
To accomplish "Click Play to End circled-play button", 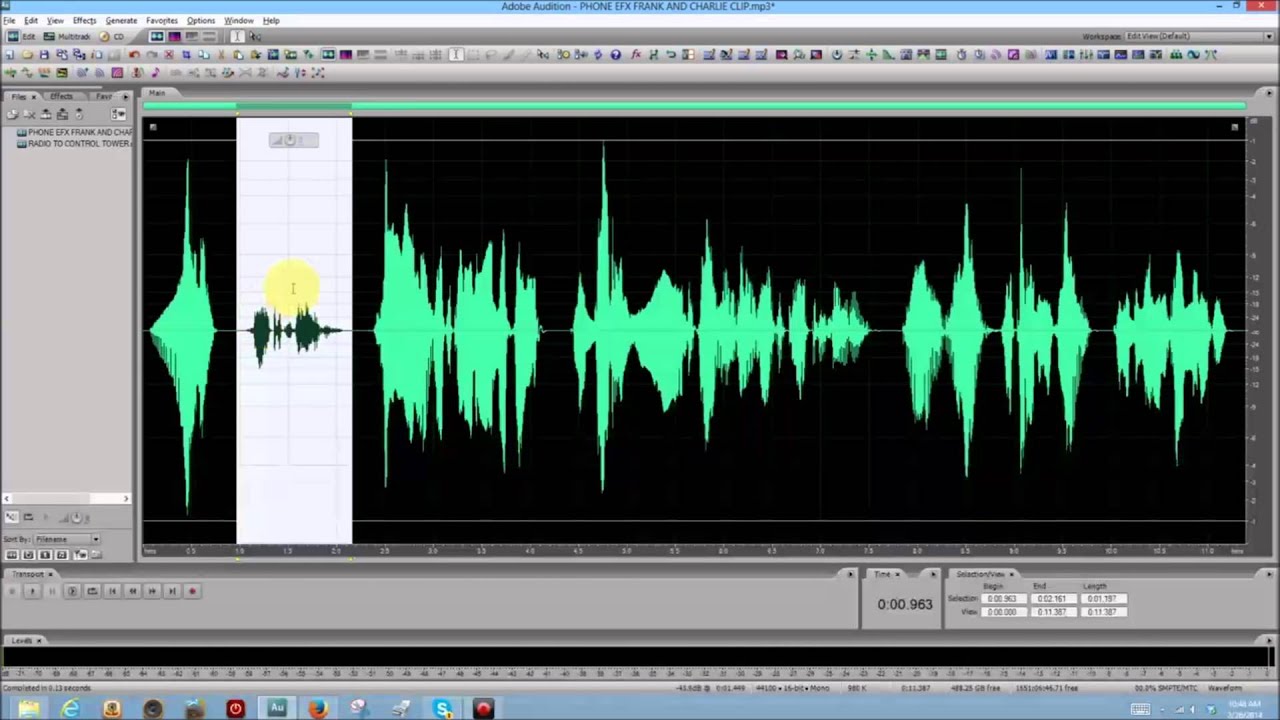I will pyautogui.click(x=72, y=591).
